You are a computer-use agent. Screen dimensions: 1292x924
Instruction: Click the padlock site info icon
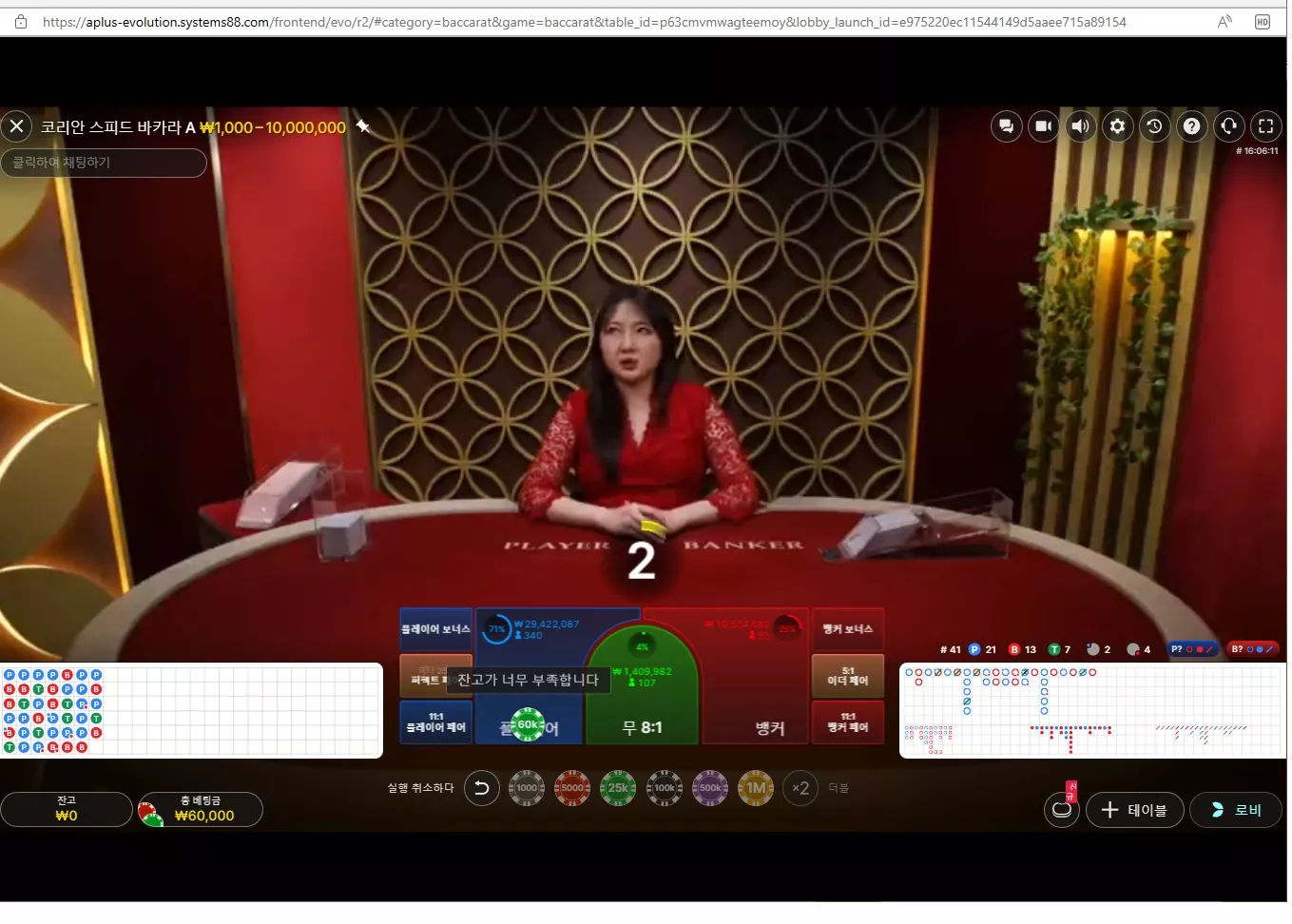pos(21,21)
